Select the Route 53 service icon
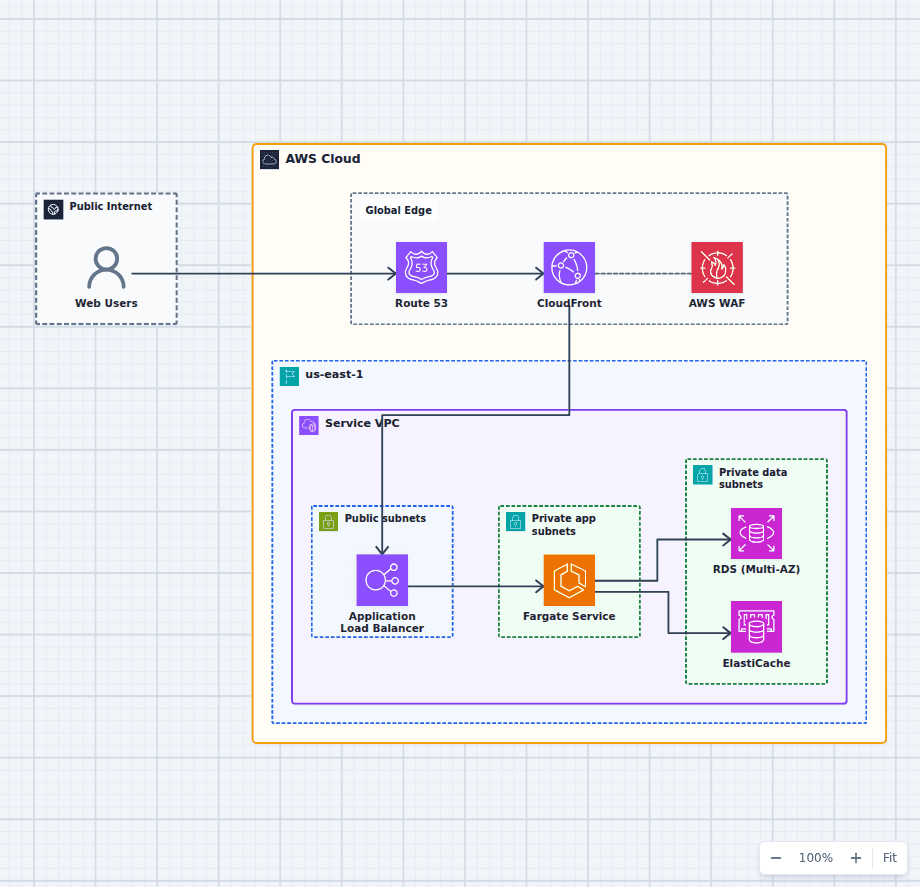920x887 pixels. tap(421, 268)
